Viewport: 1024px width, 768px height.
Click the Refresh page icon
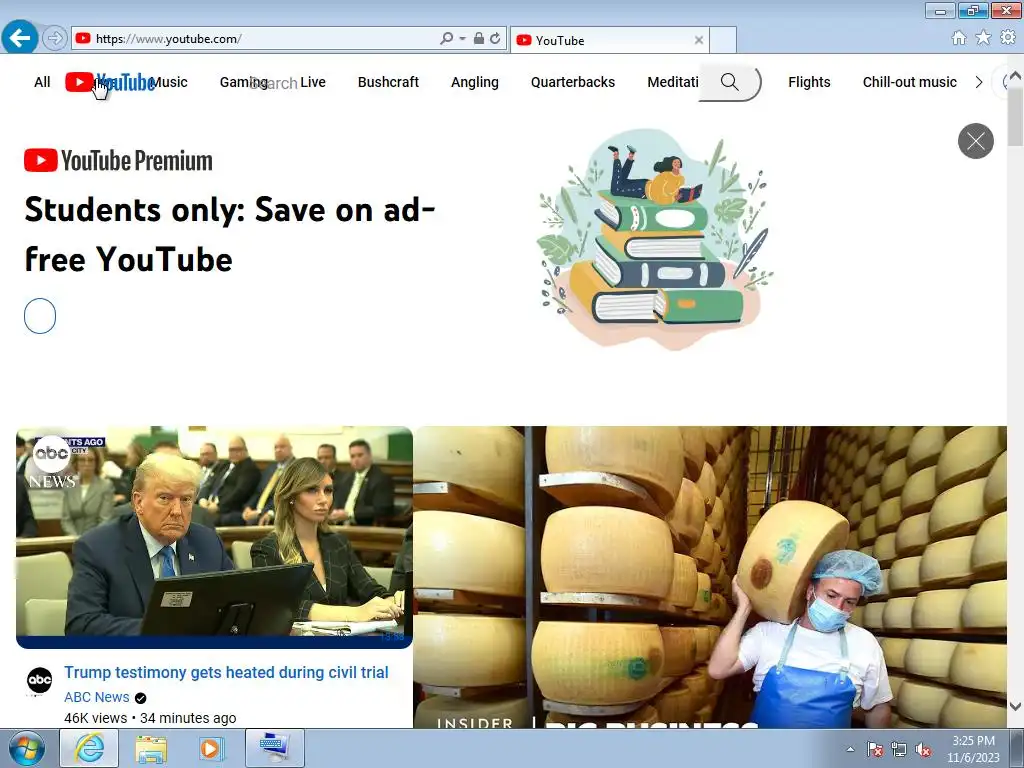(x=495, y=39)
